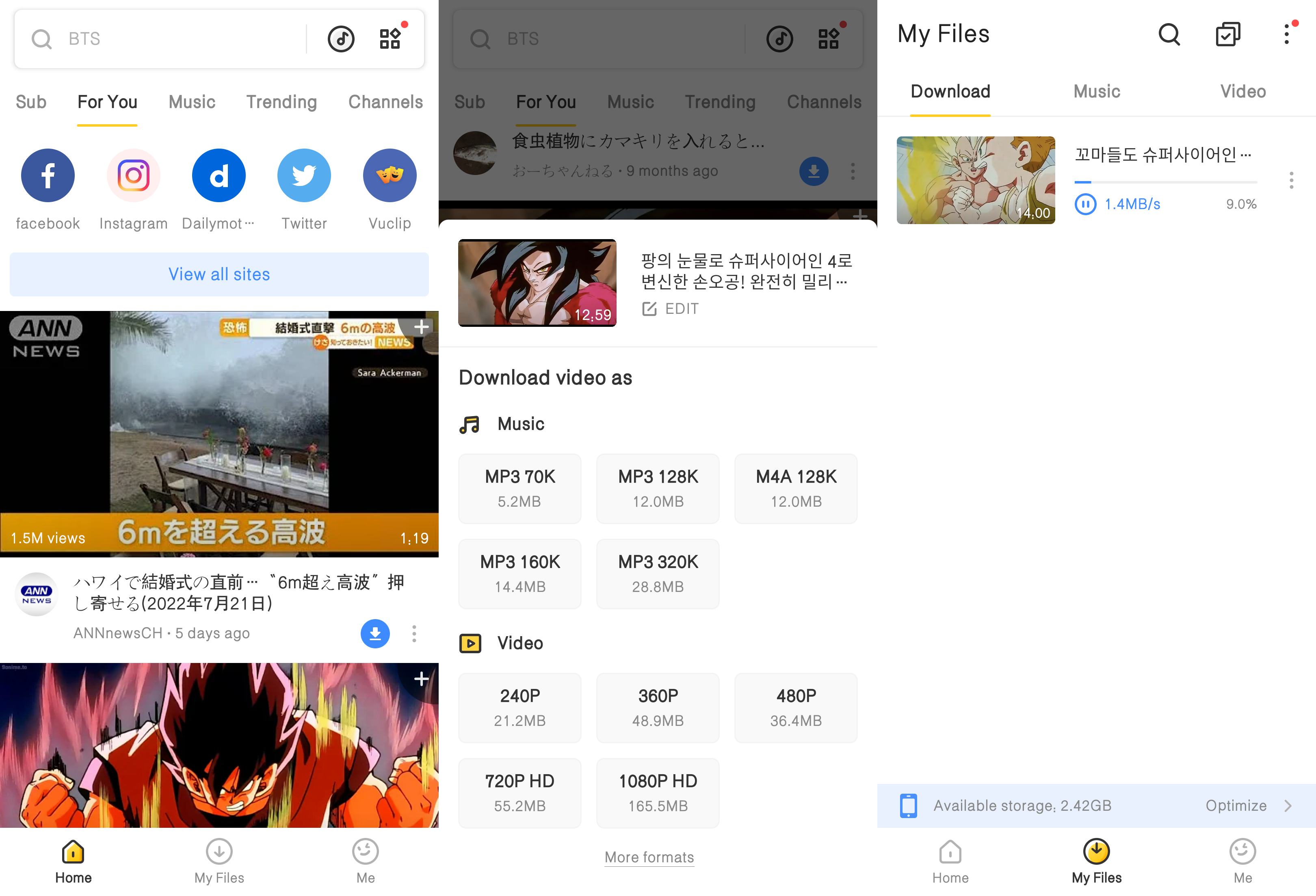The width and height of the screenshot is (1316, 896).
Task: Click the music note disc icon in search bar
Action: pos(341,39)
